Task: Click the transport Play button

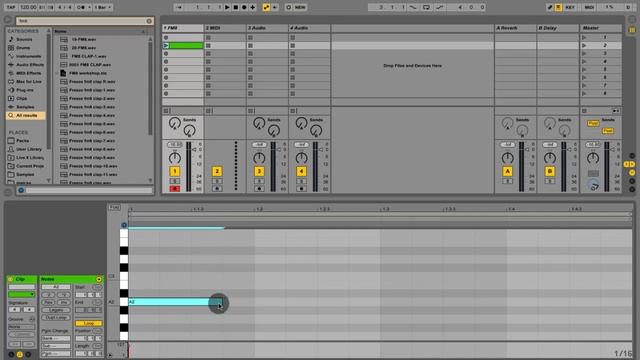Action: tap(227, 7)
